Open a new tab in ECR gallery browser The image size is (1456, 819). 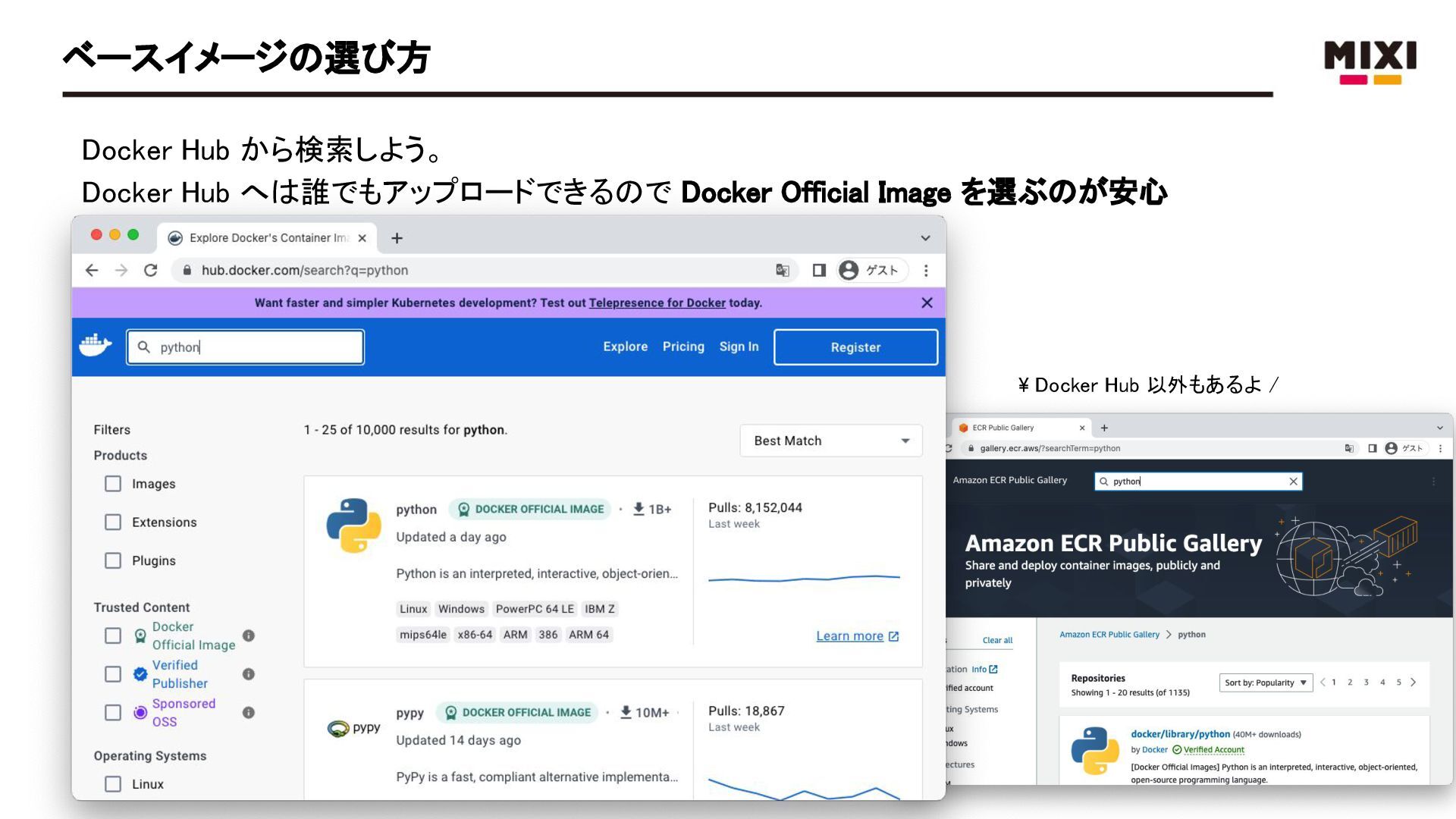click(1104, 428)
